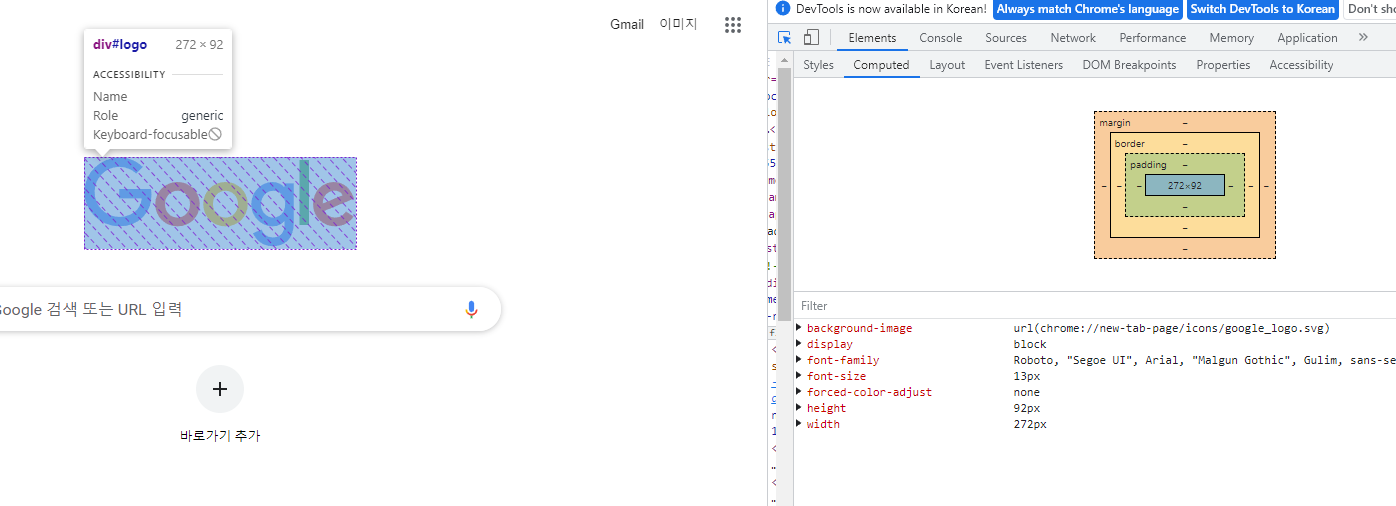Open the Event Listeners sub-tab

[1024, 65]
